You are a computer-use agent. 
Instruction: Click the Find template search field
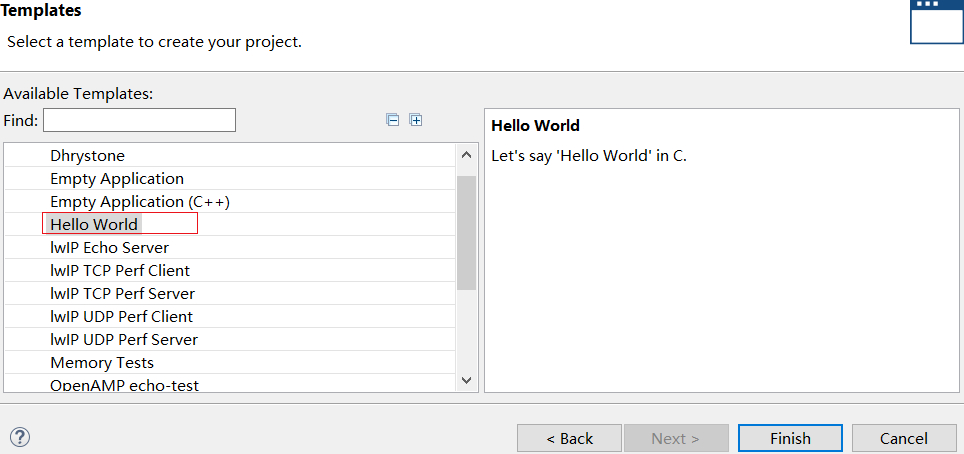(139, 120)
